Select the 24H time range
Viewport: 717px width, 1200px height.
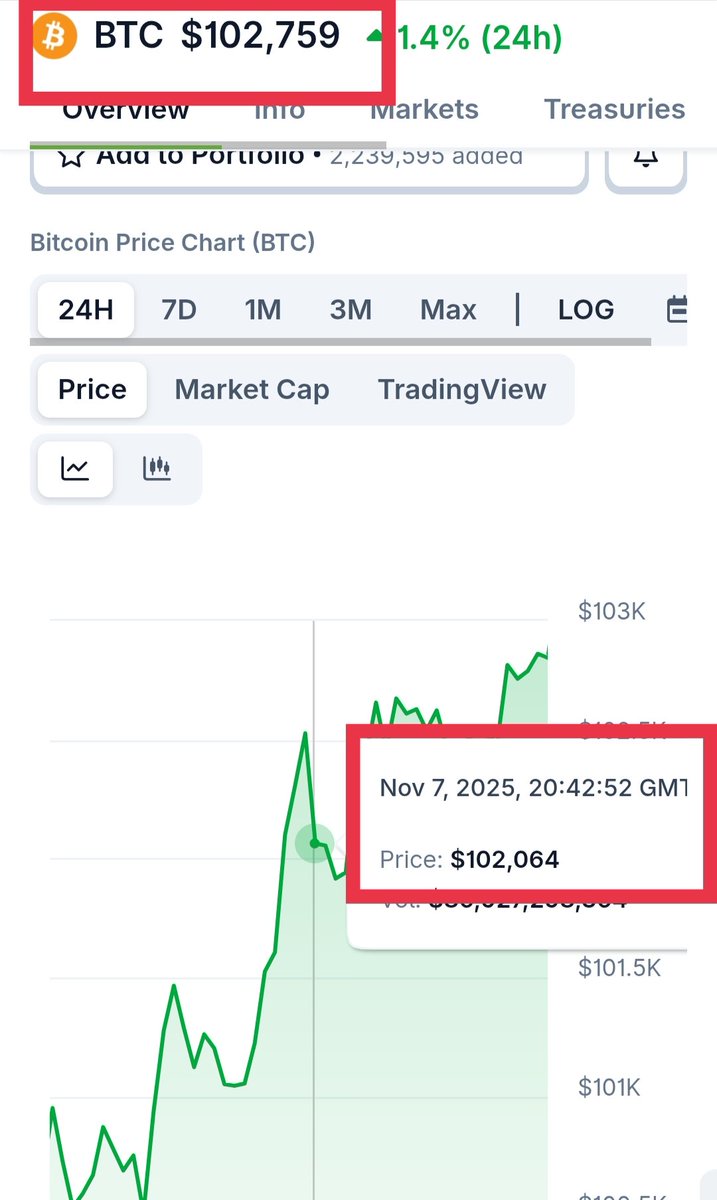click(x=86, y=309)
